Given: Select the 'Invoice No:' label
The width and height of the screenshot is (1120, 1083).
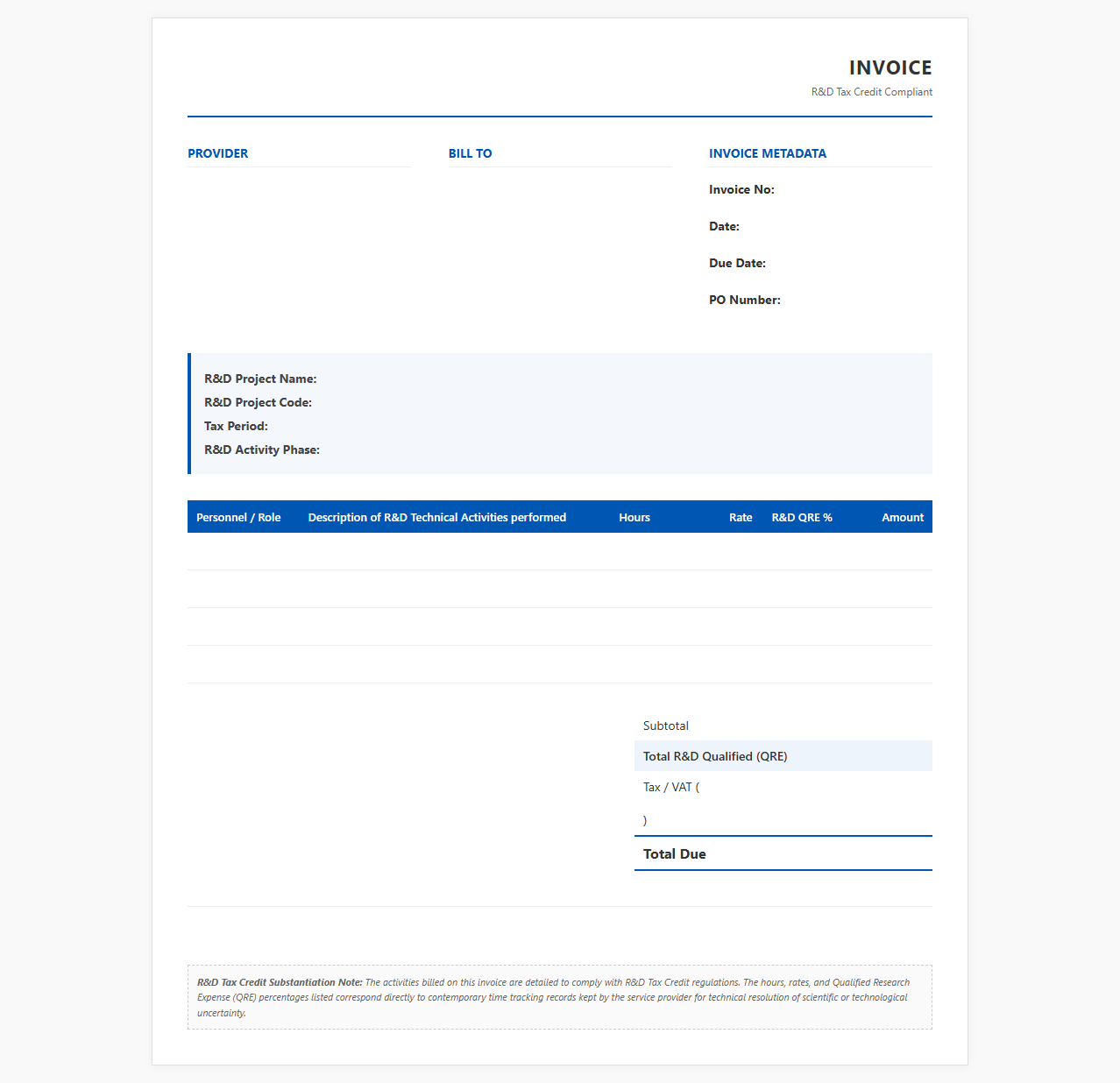Looking at the screenshot, I should (x=741, y=189).
